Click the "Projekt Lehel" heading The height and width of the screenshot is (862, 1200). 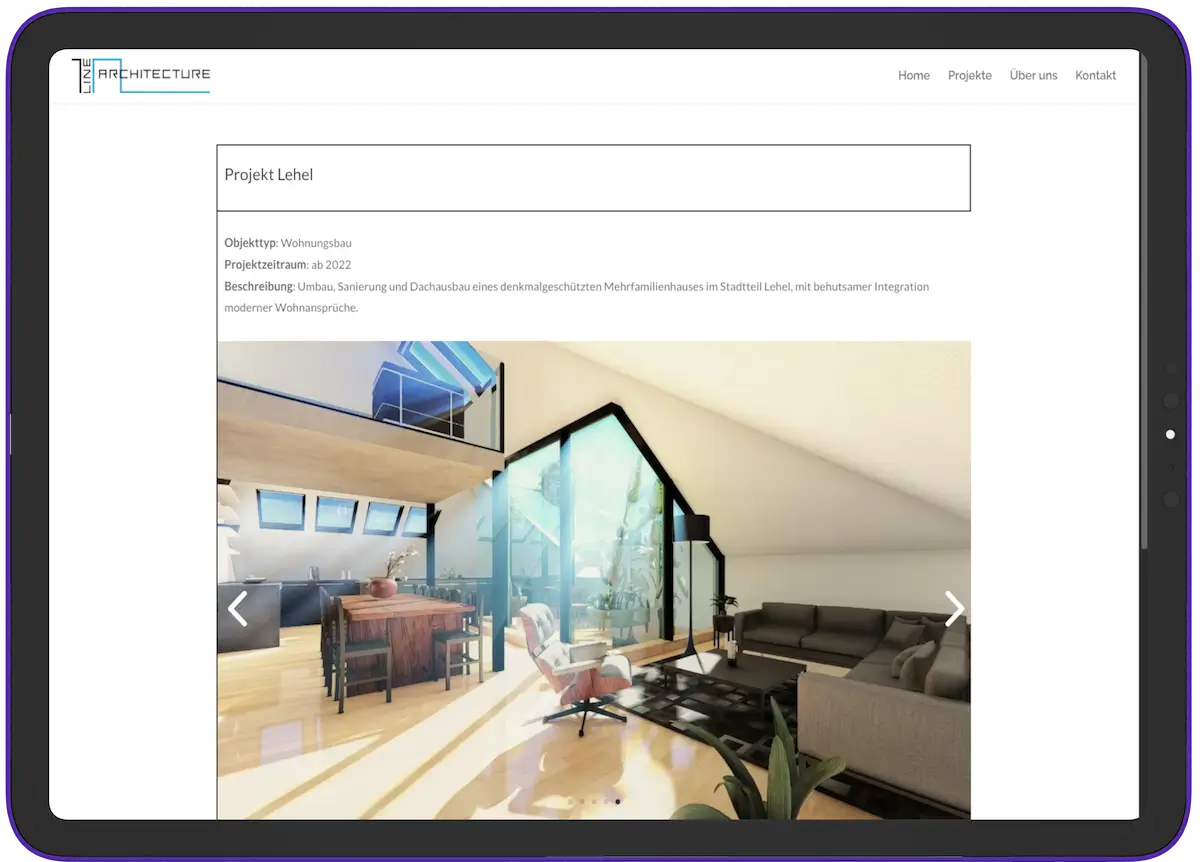pyautogui.click(x=269, y=175)
